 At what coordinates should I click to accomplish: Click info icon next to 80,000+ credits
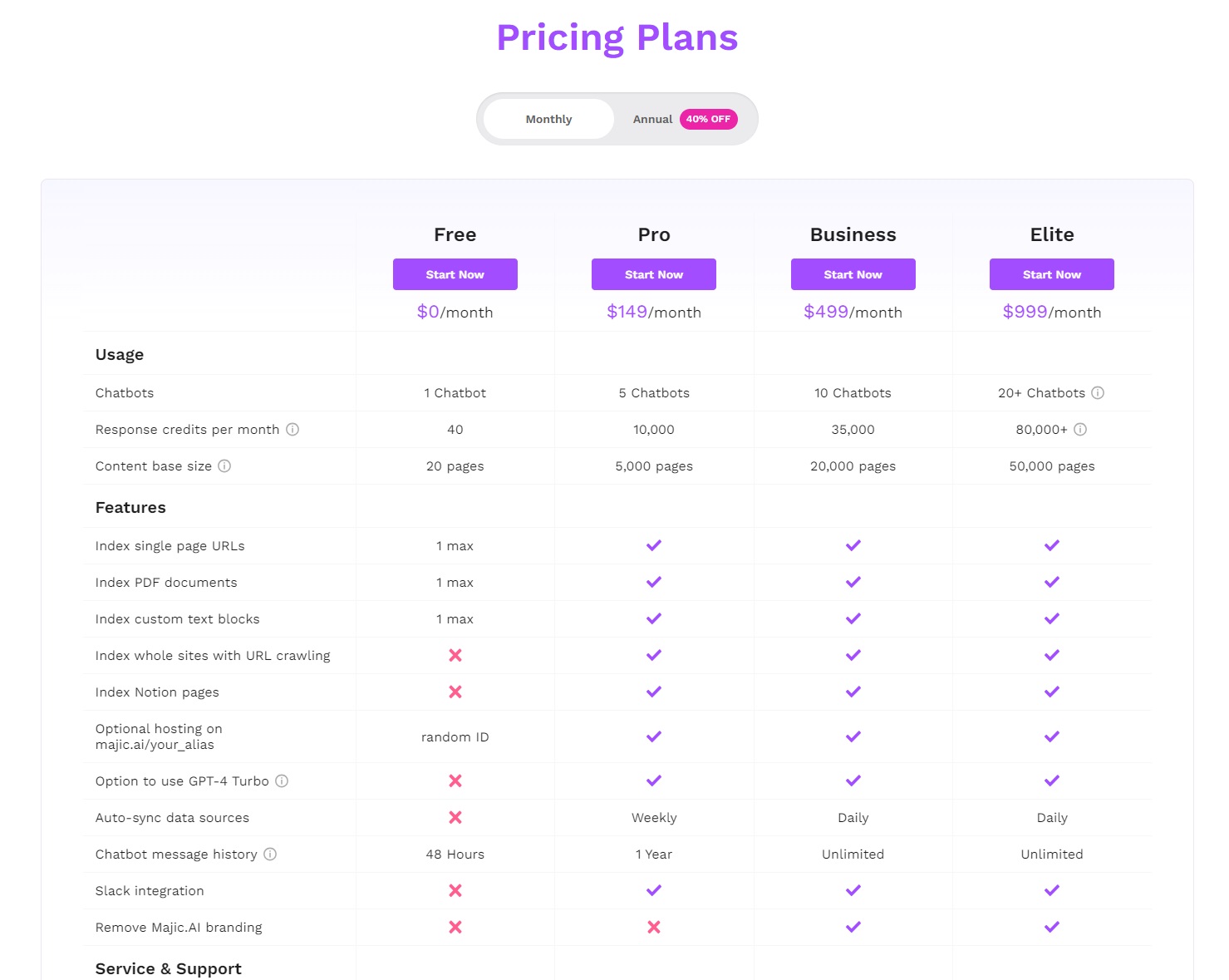(1080, 430)
